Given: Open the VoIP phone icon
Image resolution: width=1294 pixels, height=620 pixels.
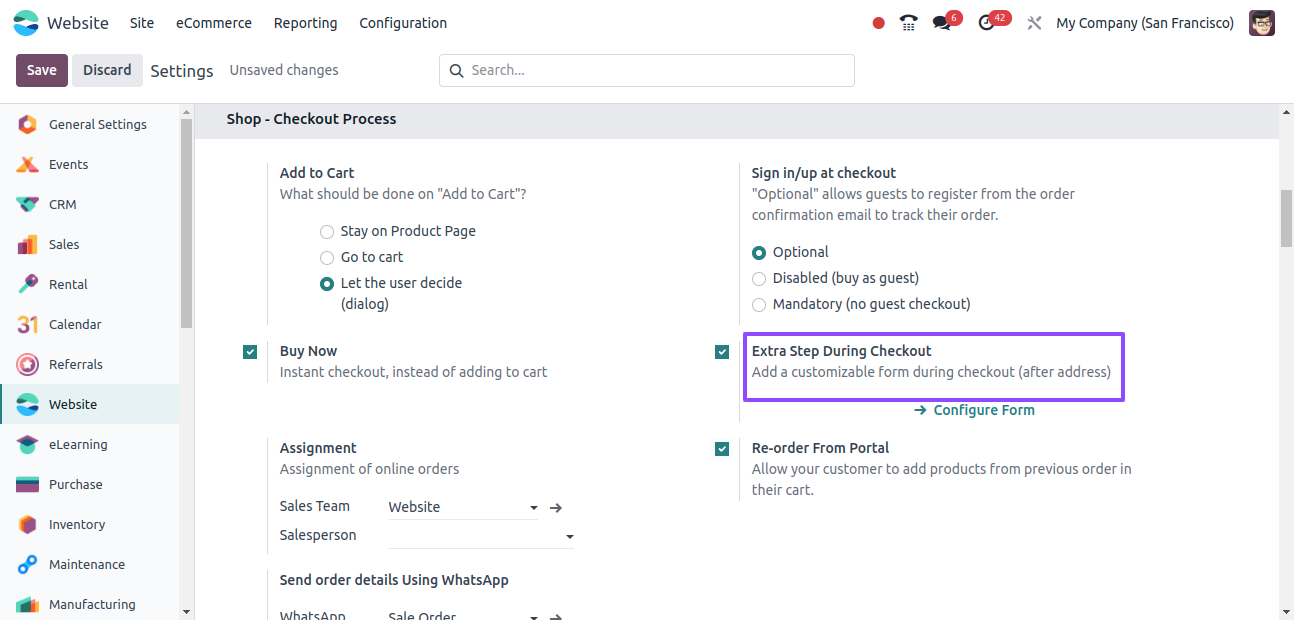Looking at the screenshot, I should pos(908,23).
